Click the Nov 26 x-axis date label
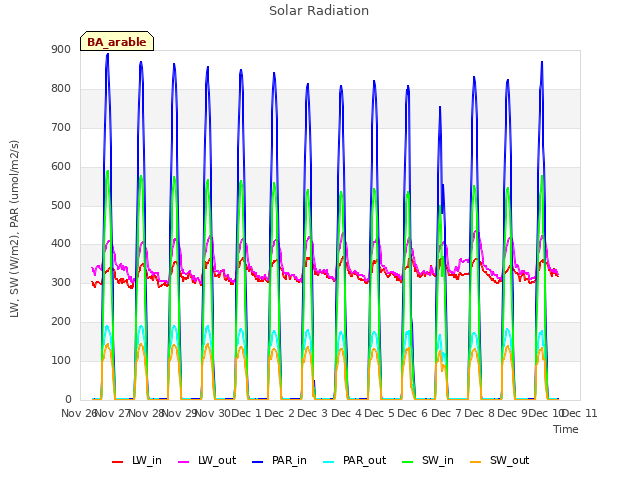Image resolution: width=640 pixels, height=480 pixels. 79,413
